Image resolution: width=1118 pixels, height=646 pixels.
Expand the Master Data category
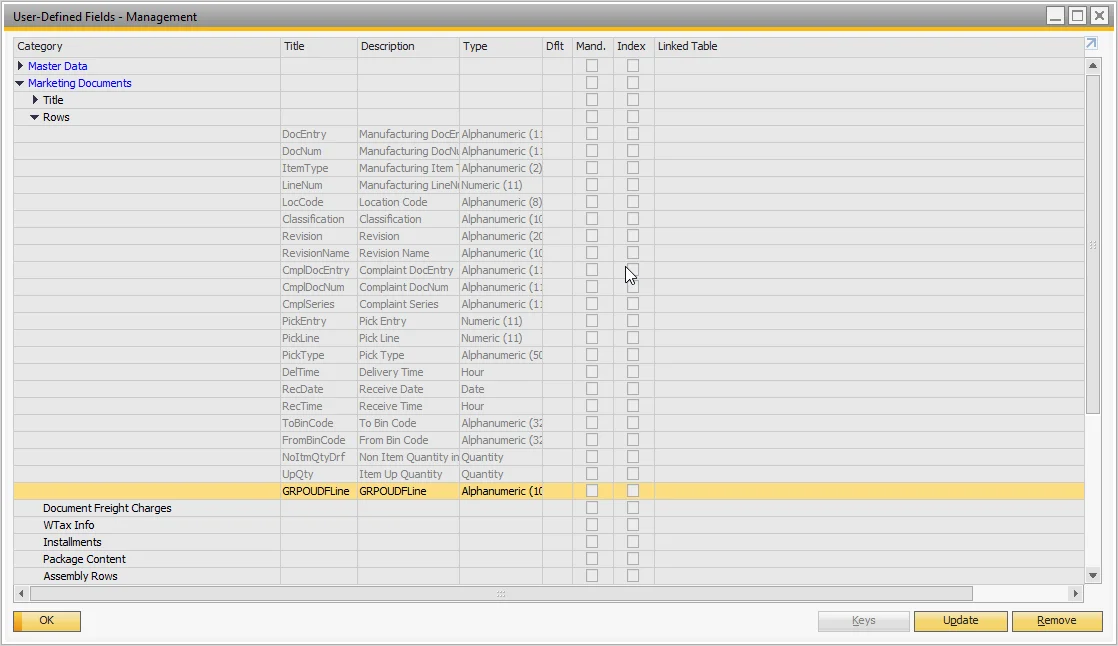[20, 66]
